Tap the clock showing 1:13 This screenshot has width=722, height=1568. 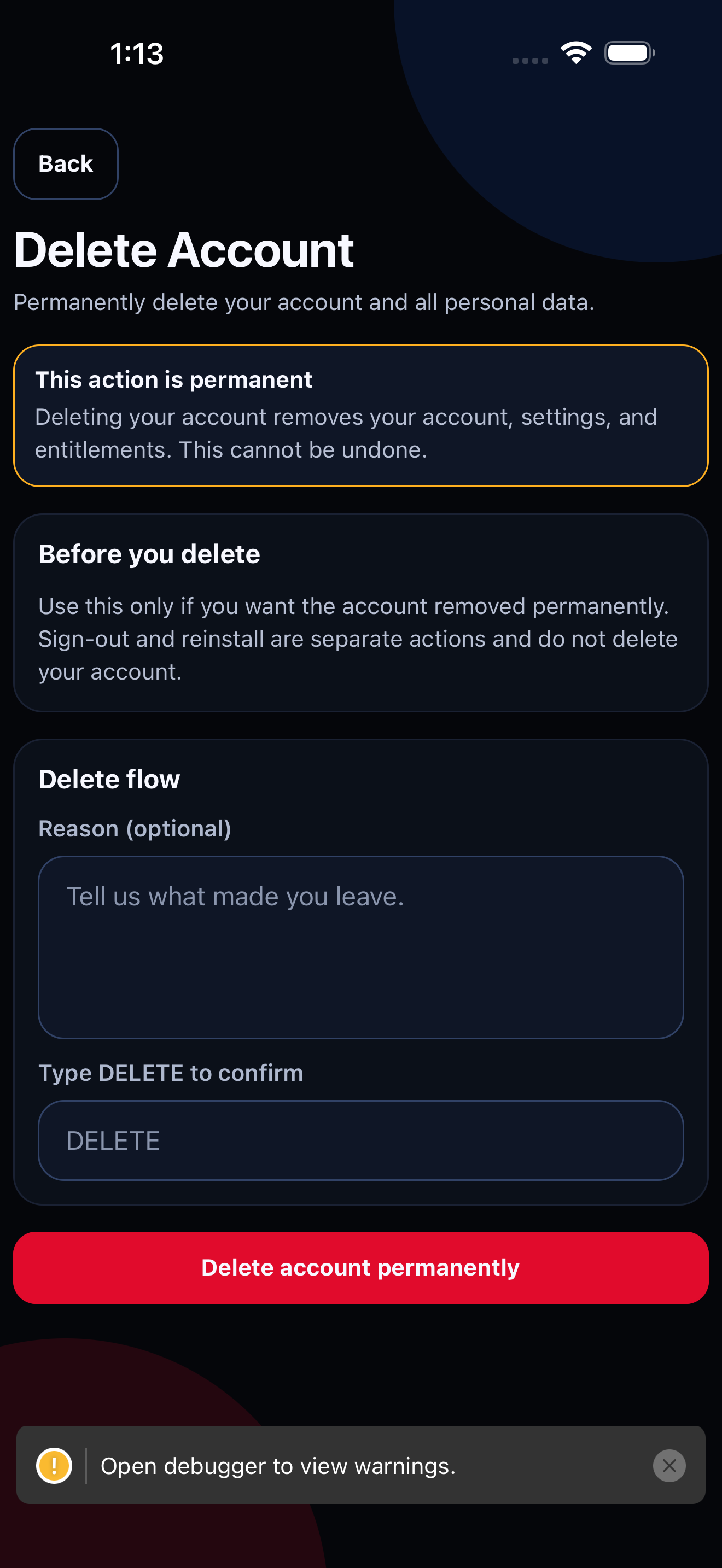coord(136,54)
